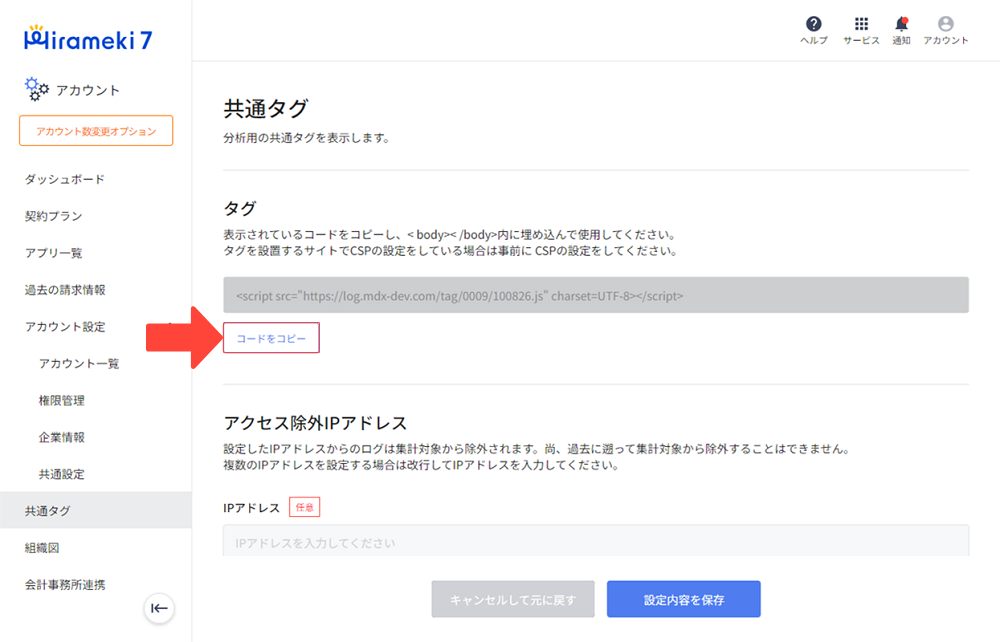Open アプリ一覧 in the sidebar

tap(54, 253)
